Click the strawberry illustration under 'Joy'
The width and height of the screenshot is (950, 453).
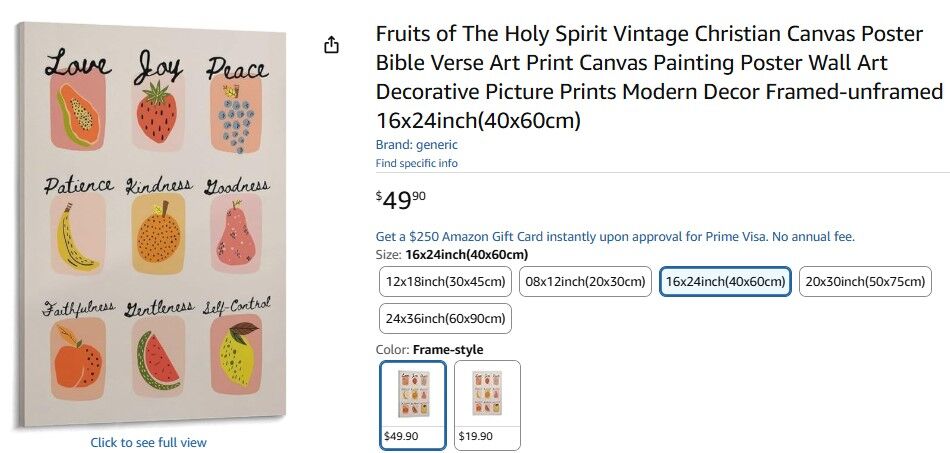(157, 112)
